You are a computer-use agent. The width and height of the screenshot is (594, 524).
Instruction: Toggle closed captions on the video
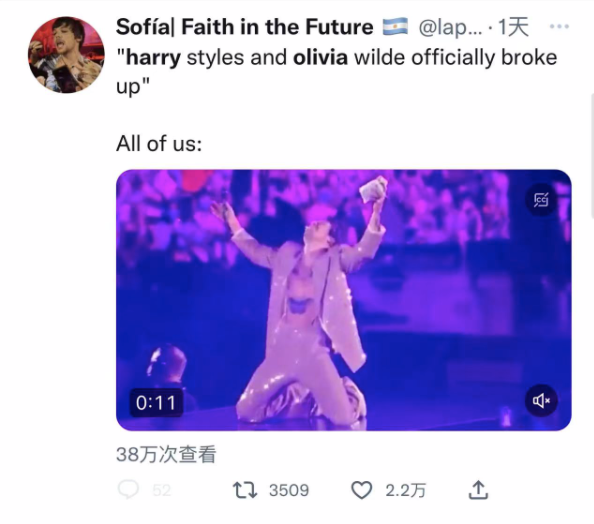tap(541, 200)
